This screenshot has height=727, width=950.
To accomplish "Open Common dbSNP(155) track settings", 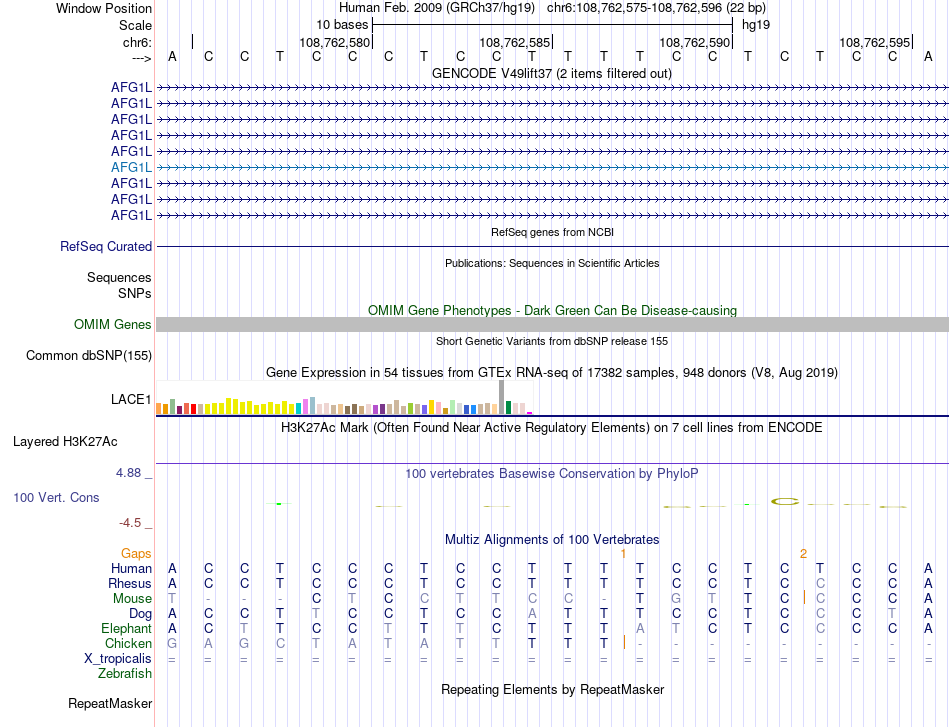I will click(89, 356).
